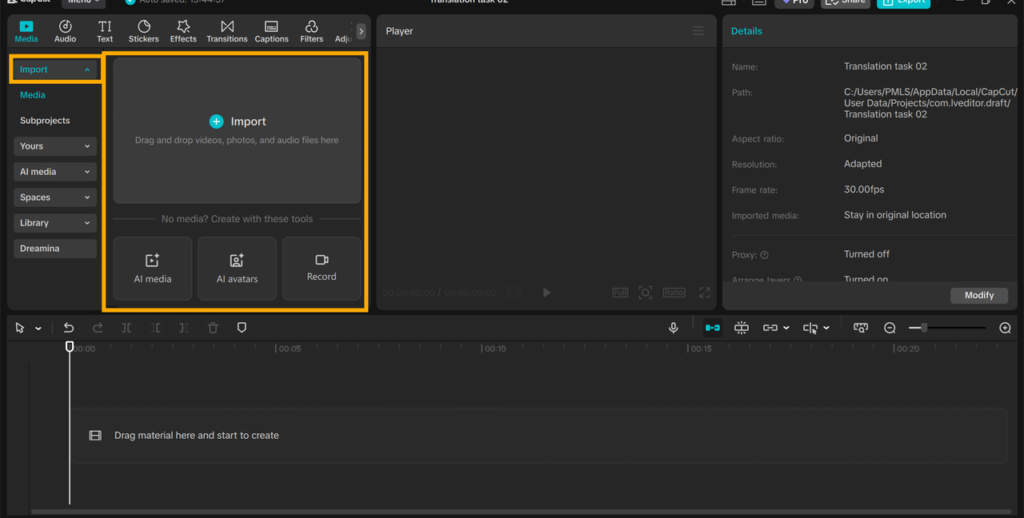Screen dimensions: 1024x518
Task: Click the AI avatars button
Action: (237, 268)
